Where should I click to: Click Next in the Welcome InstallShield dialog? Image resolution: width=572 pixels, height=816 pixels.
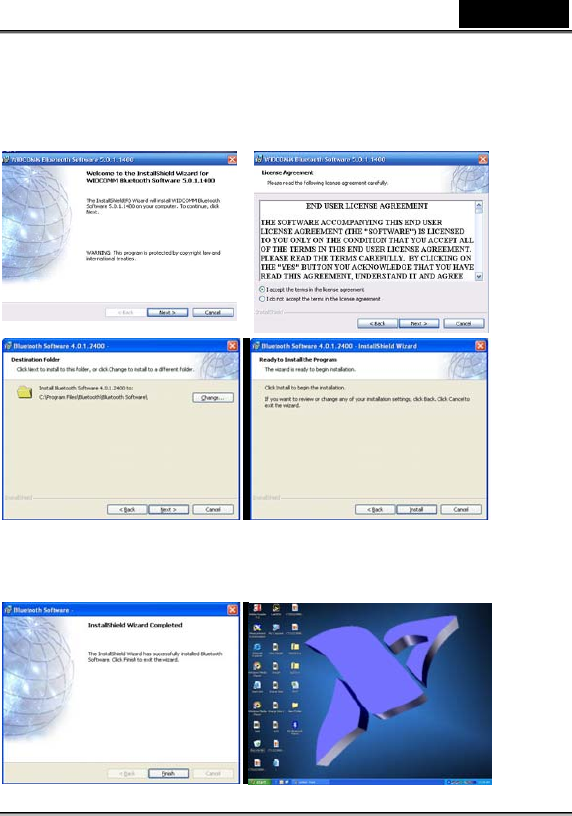tap(167, 312)
